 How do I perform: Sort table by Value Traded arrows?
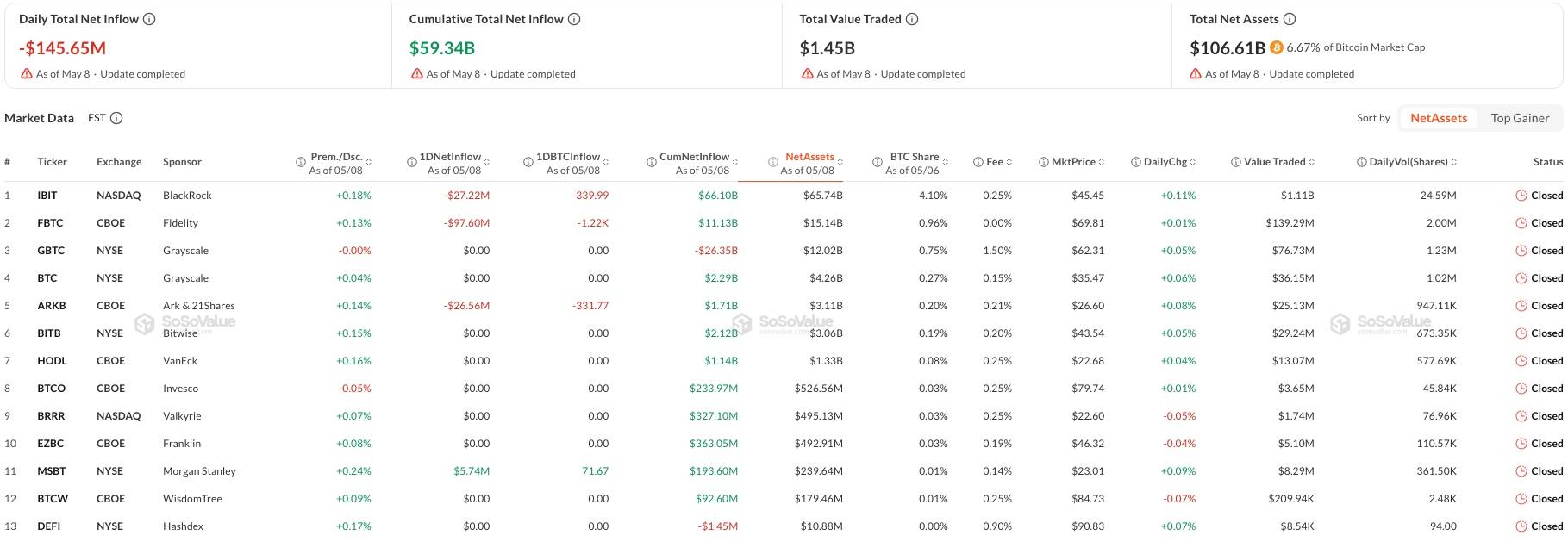[1312, 162]
